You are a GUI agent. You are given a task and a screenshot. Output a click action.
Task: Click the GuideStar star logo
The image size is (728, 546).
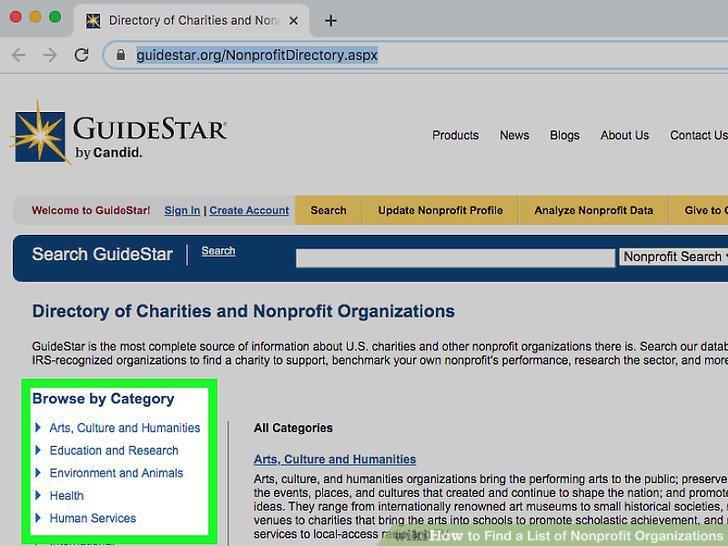(40, 134)
